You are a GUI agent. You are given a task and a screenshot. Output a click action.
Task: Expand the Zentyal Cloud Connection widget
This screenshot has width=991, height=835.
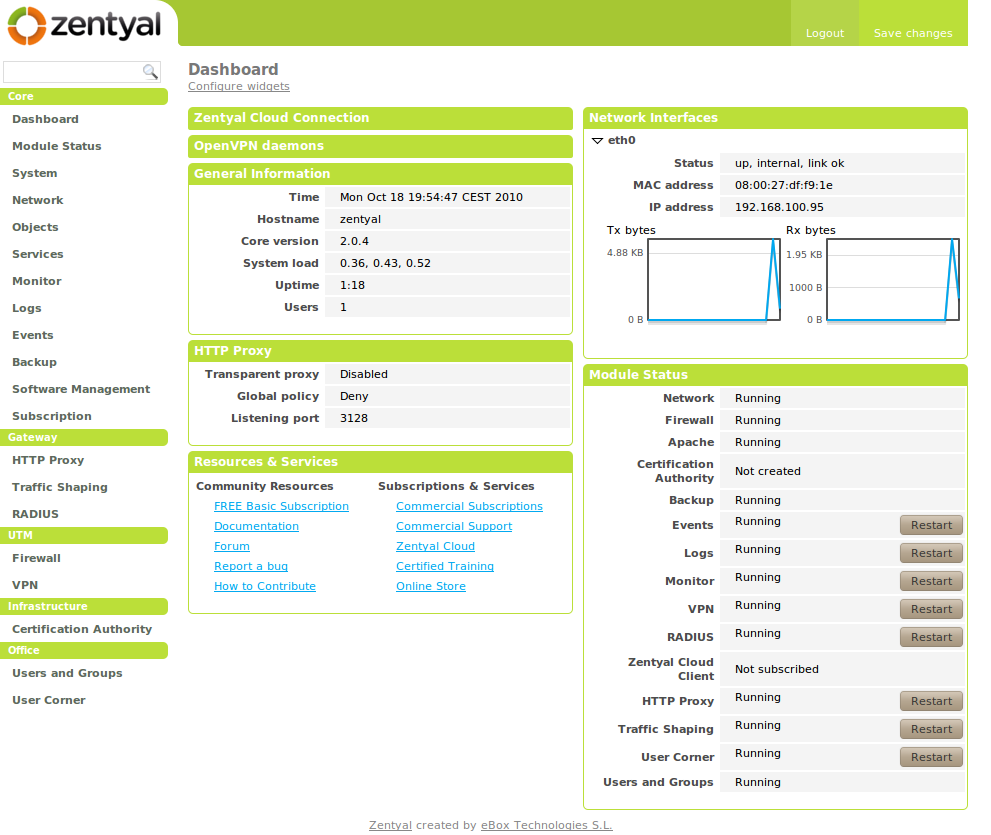point(380,118)
